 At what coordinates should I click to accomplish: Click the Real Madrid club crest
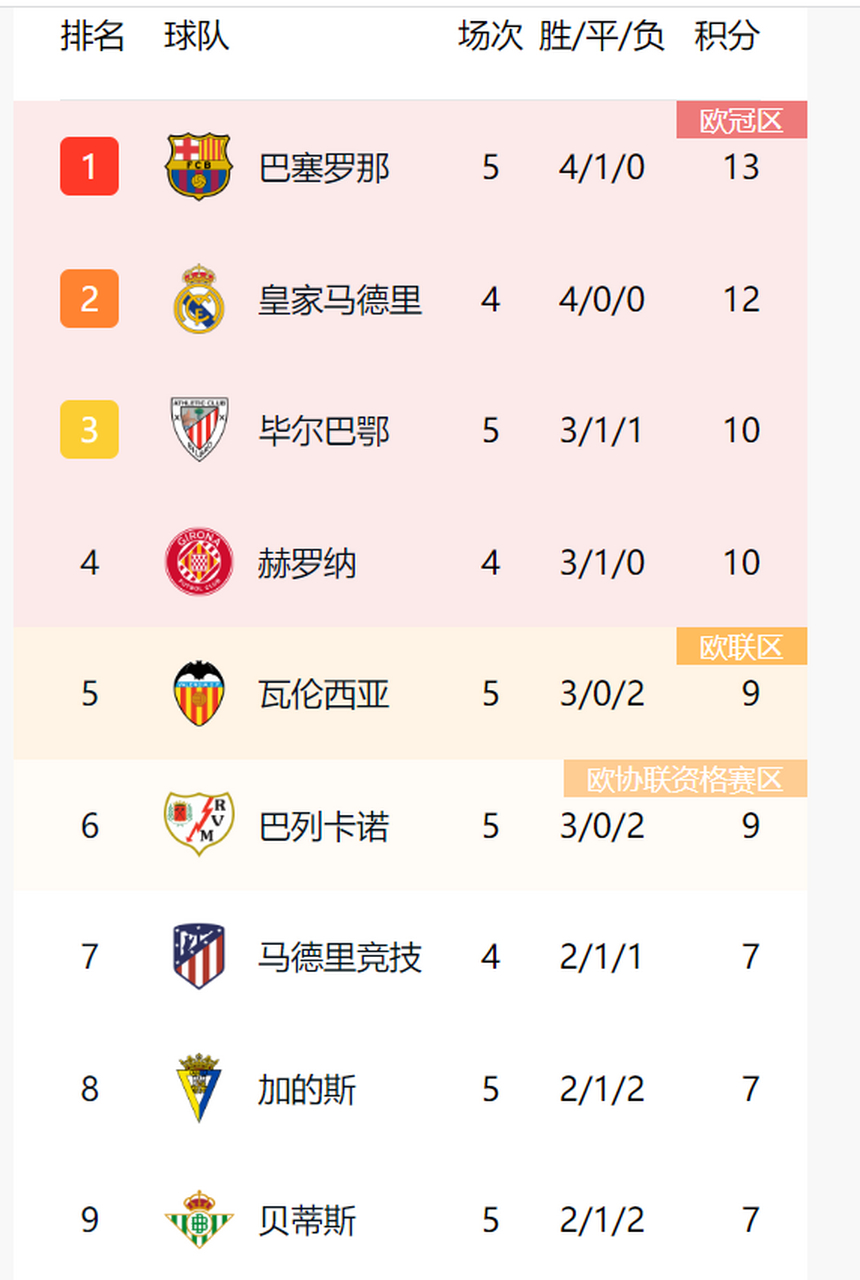(x=198, y=299)
